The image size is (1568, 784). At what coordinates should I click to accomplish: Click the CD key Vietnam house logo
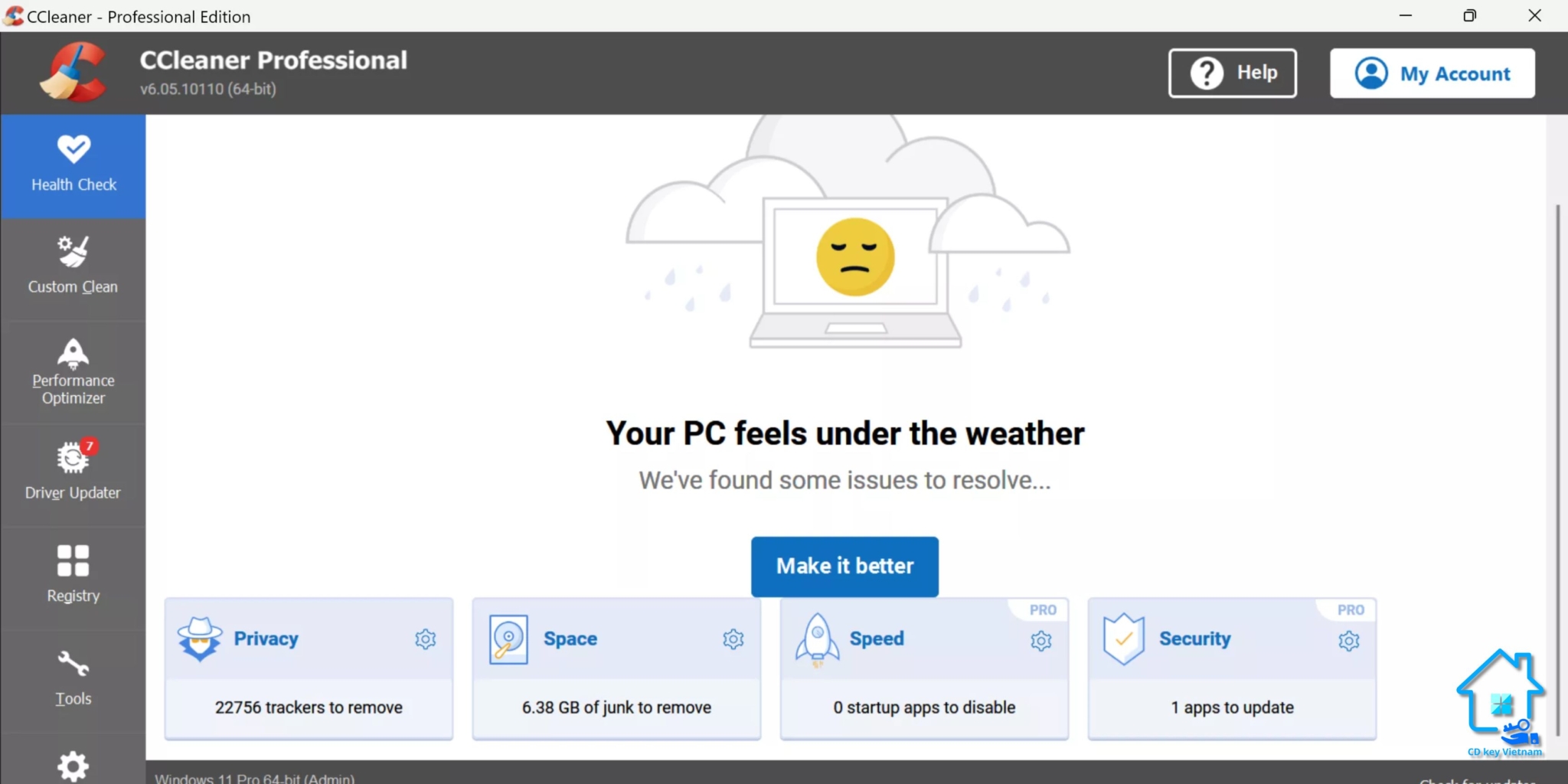(x=1501, y=701)
